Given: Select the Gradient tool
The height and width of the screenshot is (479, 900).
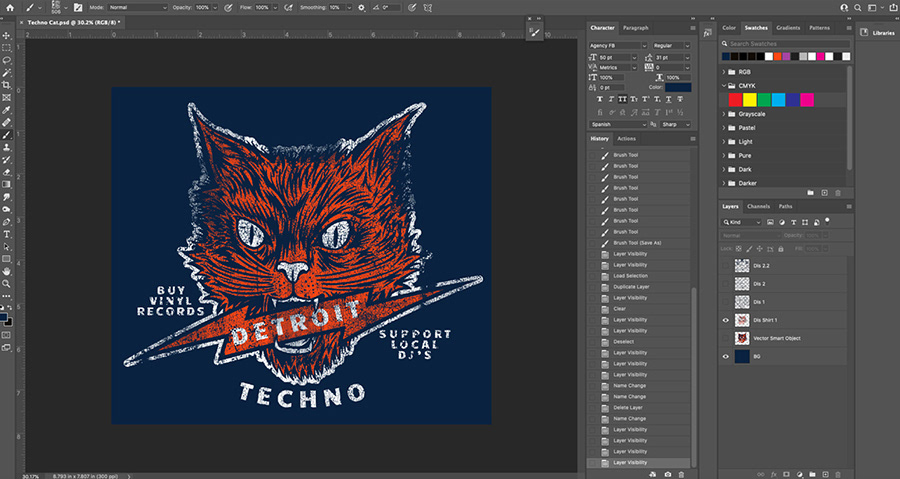Looking at the screenshot, I should tap(6, 185).
